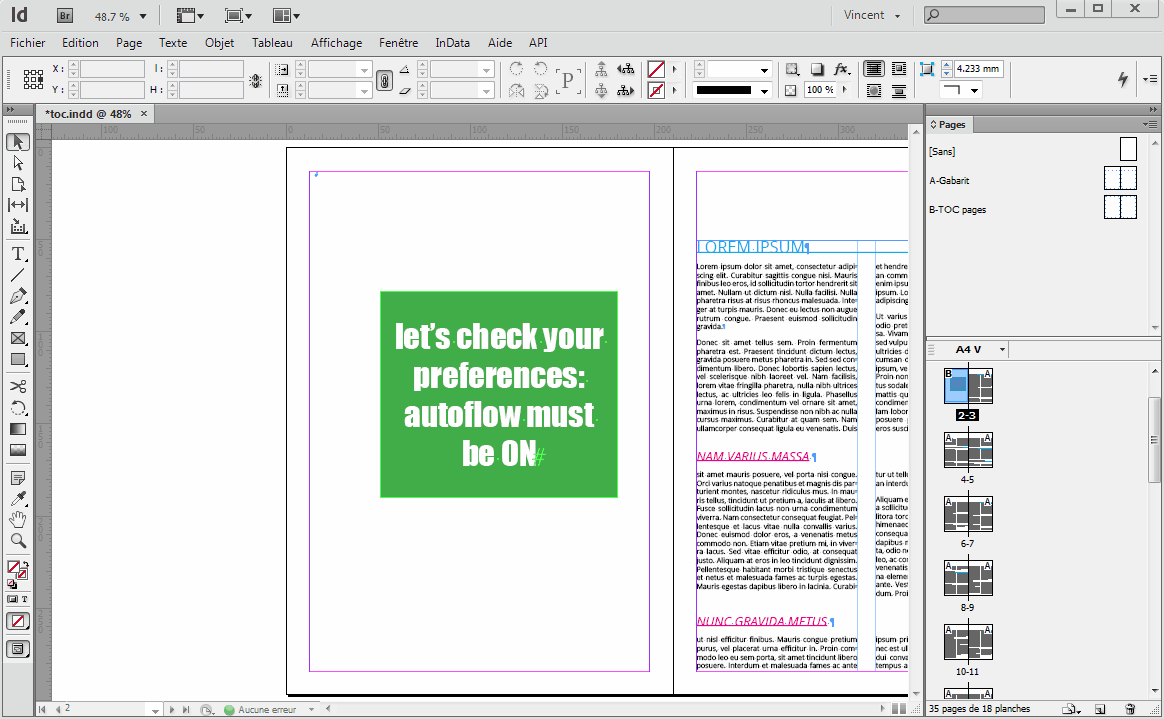The width and height of the screenshot is (1164, 719).
Task: Select the Scissors tool
Action: [x=16, y=386]
